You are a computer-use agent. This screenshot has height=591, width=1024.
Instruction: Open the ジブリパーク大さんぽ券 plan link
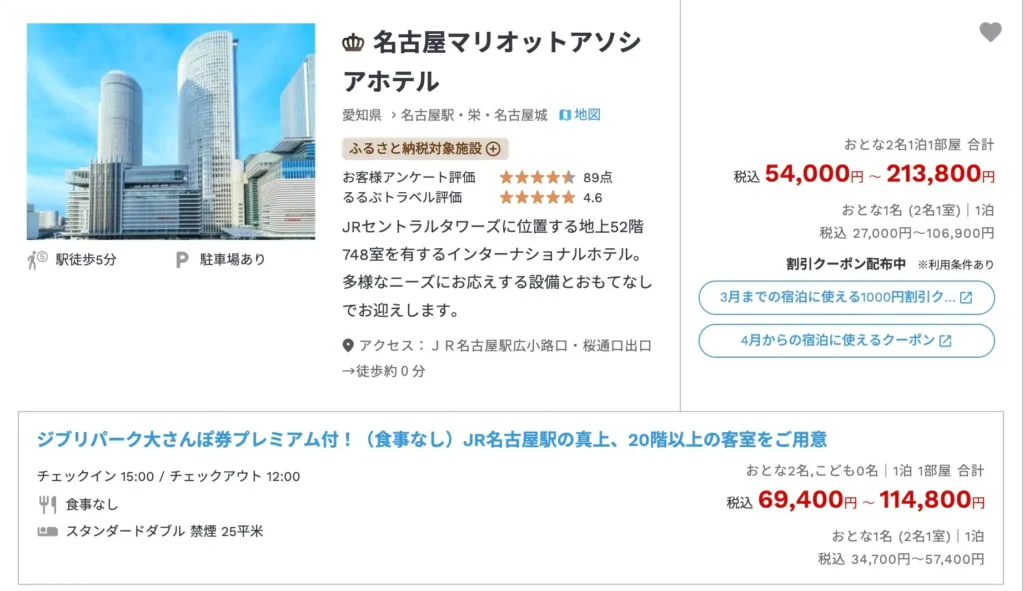[x=432, y=440]
